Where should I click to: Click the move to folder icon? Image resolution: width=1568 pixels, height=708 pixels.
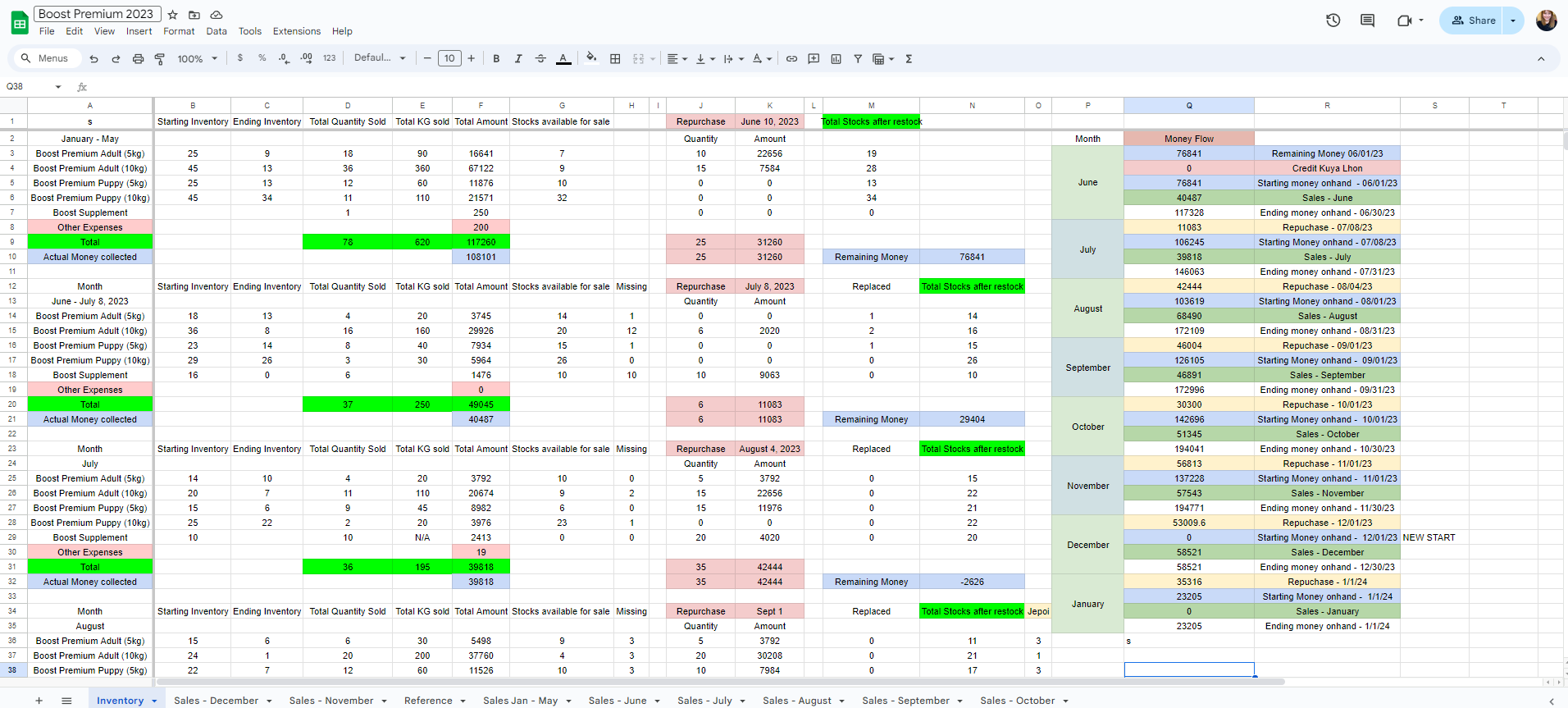194,15
